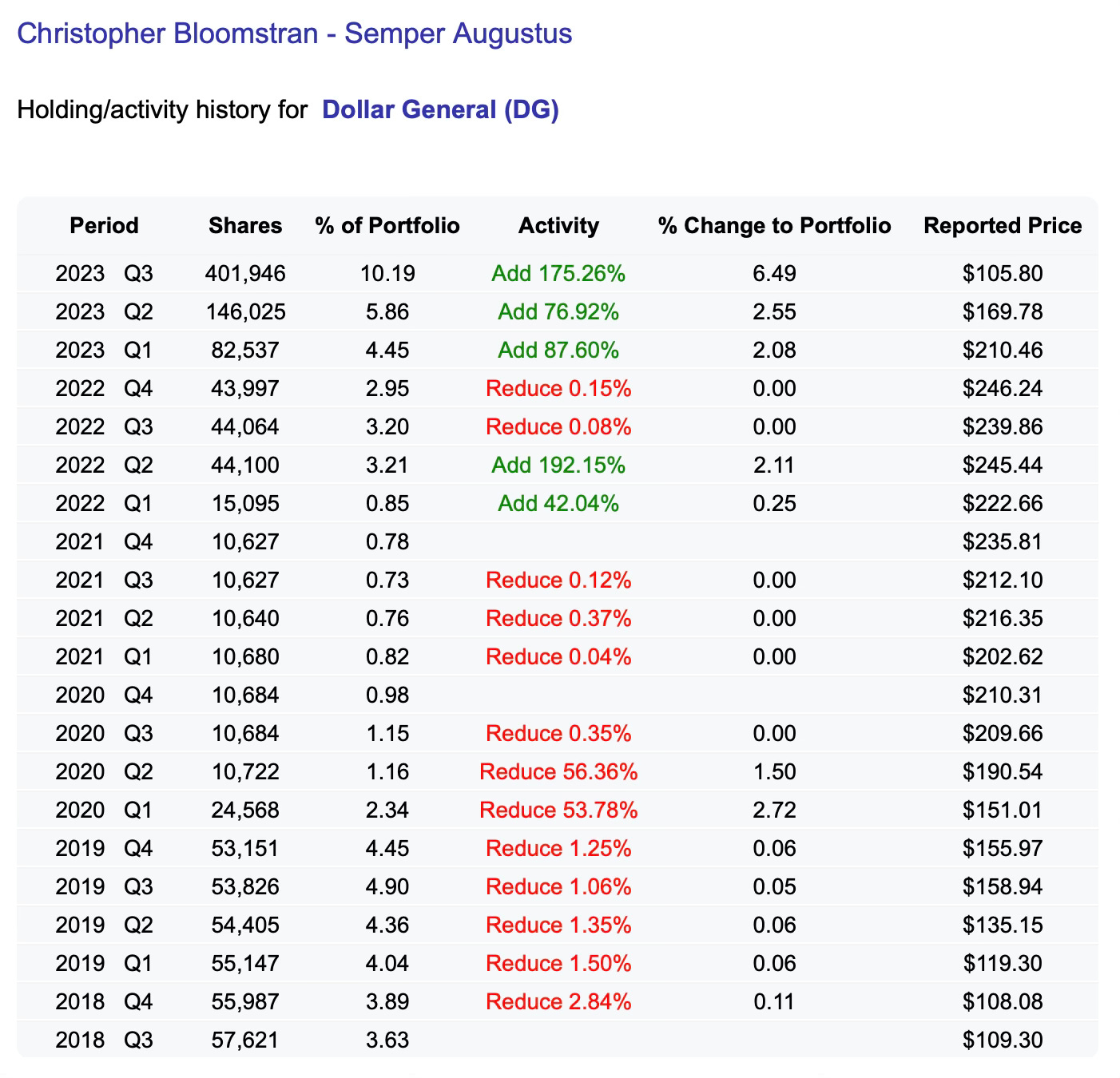
Task: Select the $239.86 reported price
Action: (x=1003, y=427)
